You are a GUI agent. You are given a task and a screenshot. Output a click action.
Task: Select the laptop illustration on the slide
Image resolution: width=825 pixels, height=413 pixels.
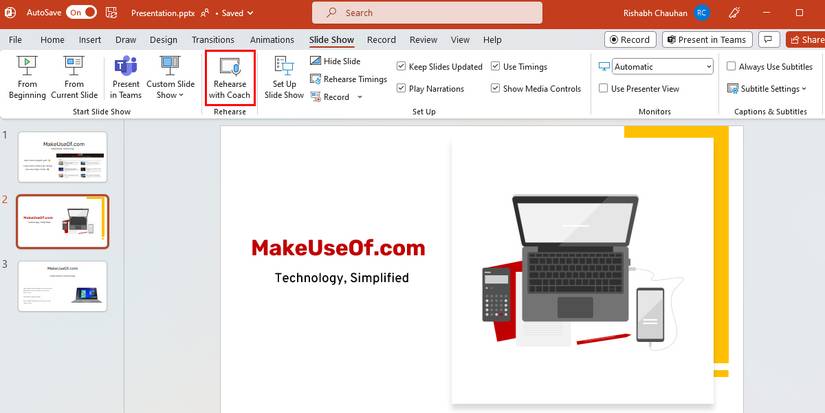576,258
